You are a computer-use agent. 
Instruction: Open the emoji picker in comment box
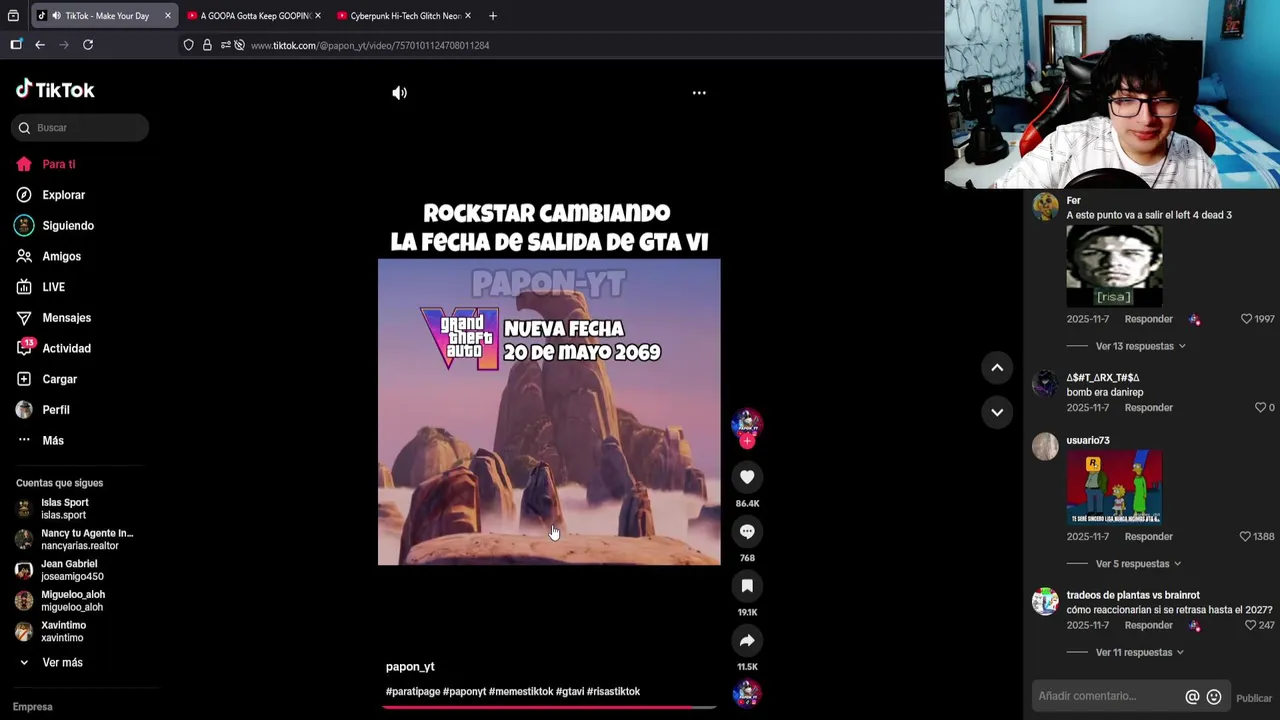click(x=1214, y=697)
